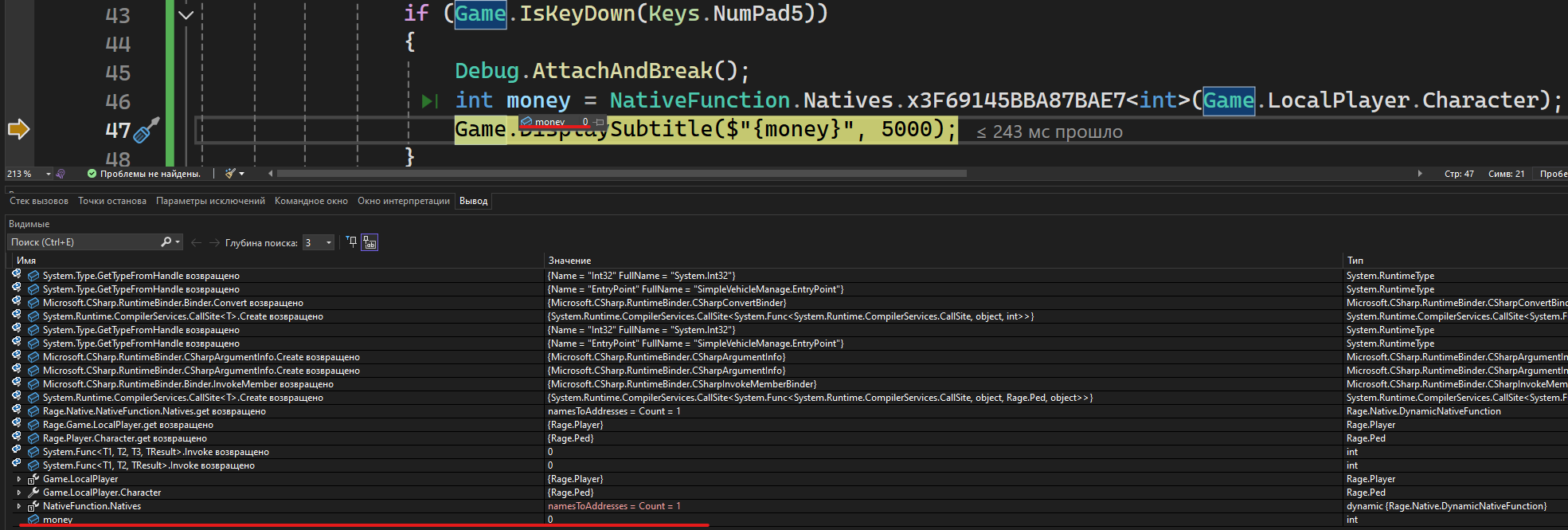Click the Значение column header
Image resolution: width=1568 pixels, height=530 pixels.
[570, 261]
